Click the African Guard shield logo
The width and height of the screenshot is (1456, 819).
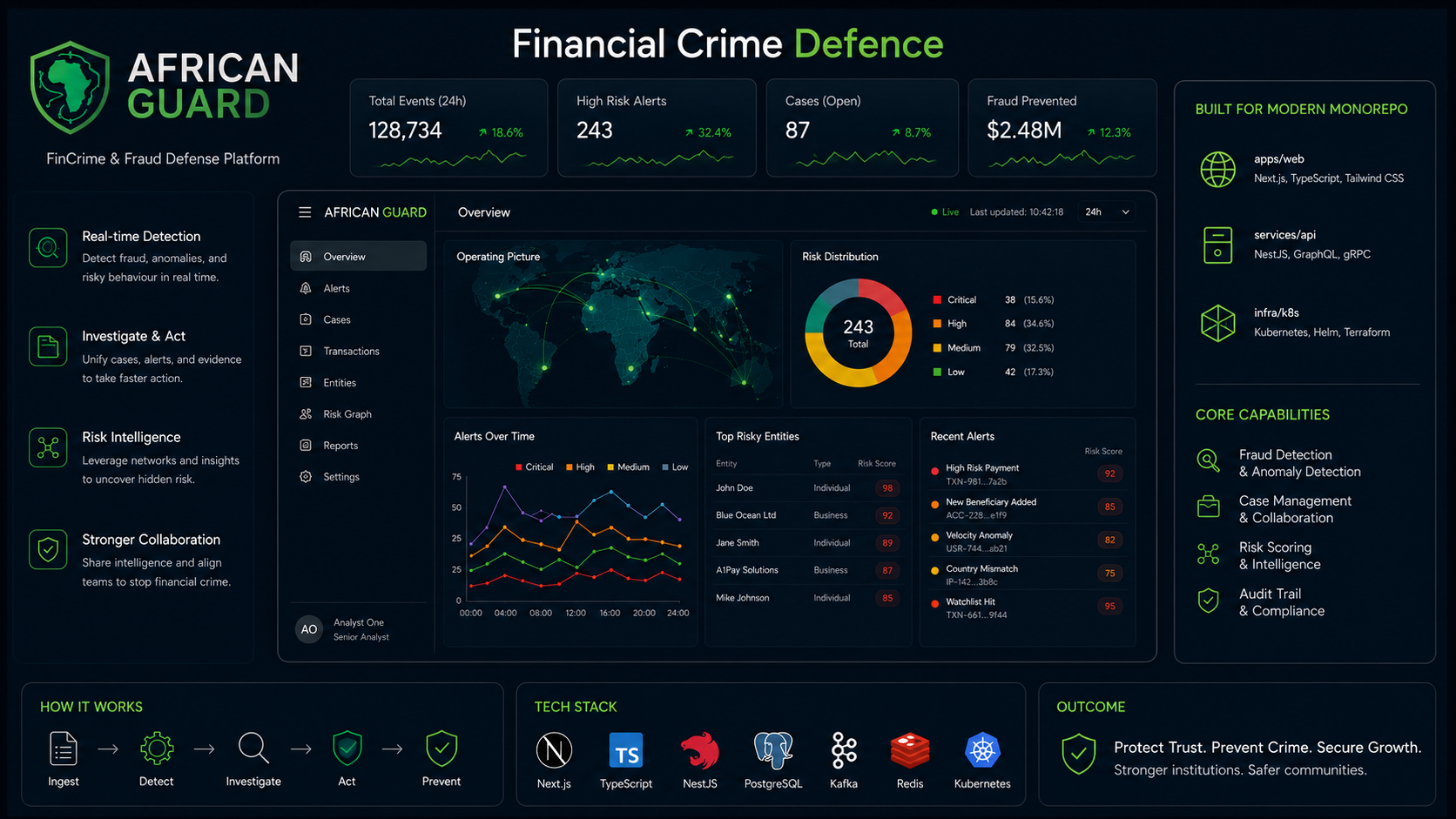coord(70,87)
